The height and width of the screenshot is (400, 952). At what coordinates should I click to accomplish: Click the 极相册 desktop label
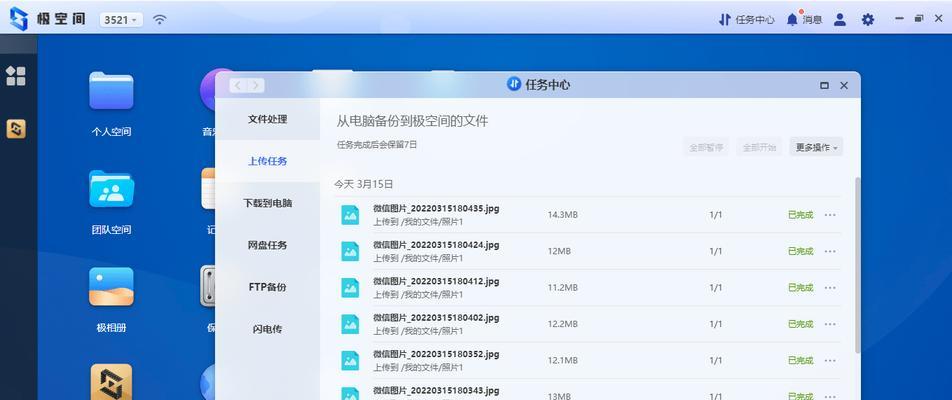pos(111,328)
